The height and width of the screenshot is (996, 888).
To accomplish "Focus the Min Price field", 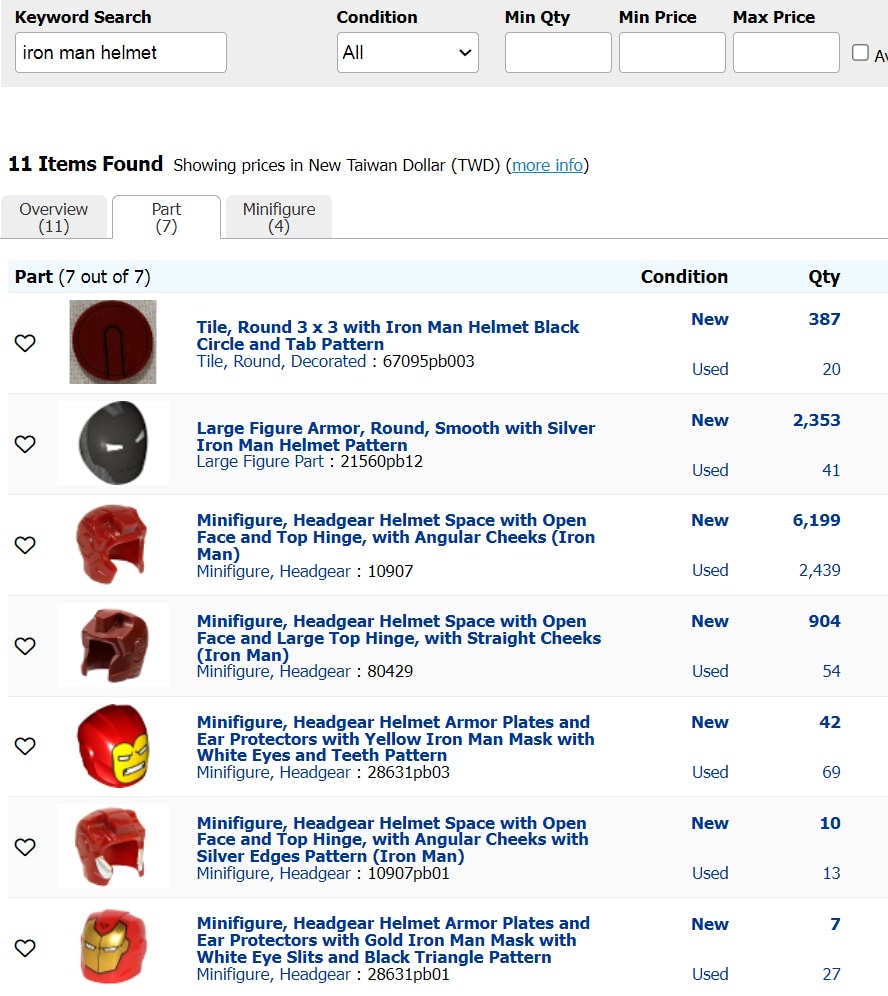I will 672,53.
